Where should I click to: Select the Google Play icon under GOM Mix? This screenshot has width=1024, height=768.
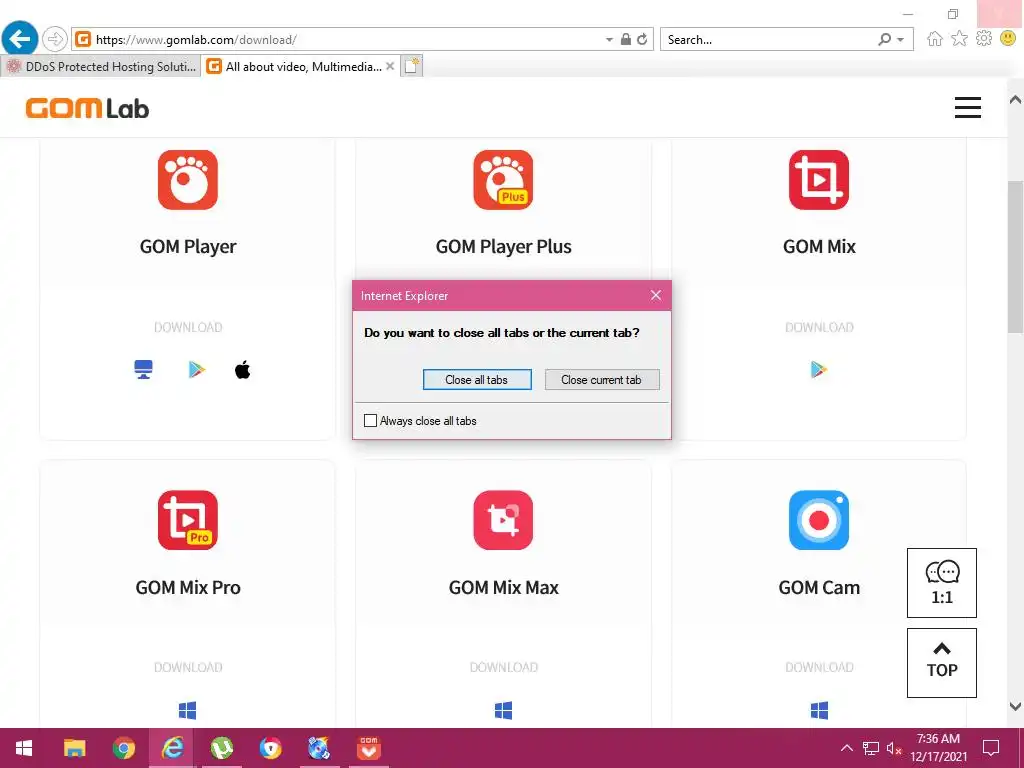pos(818,370)
